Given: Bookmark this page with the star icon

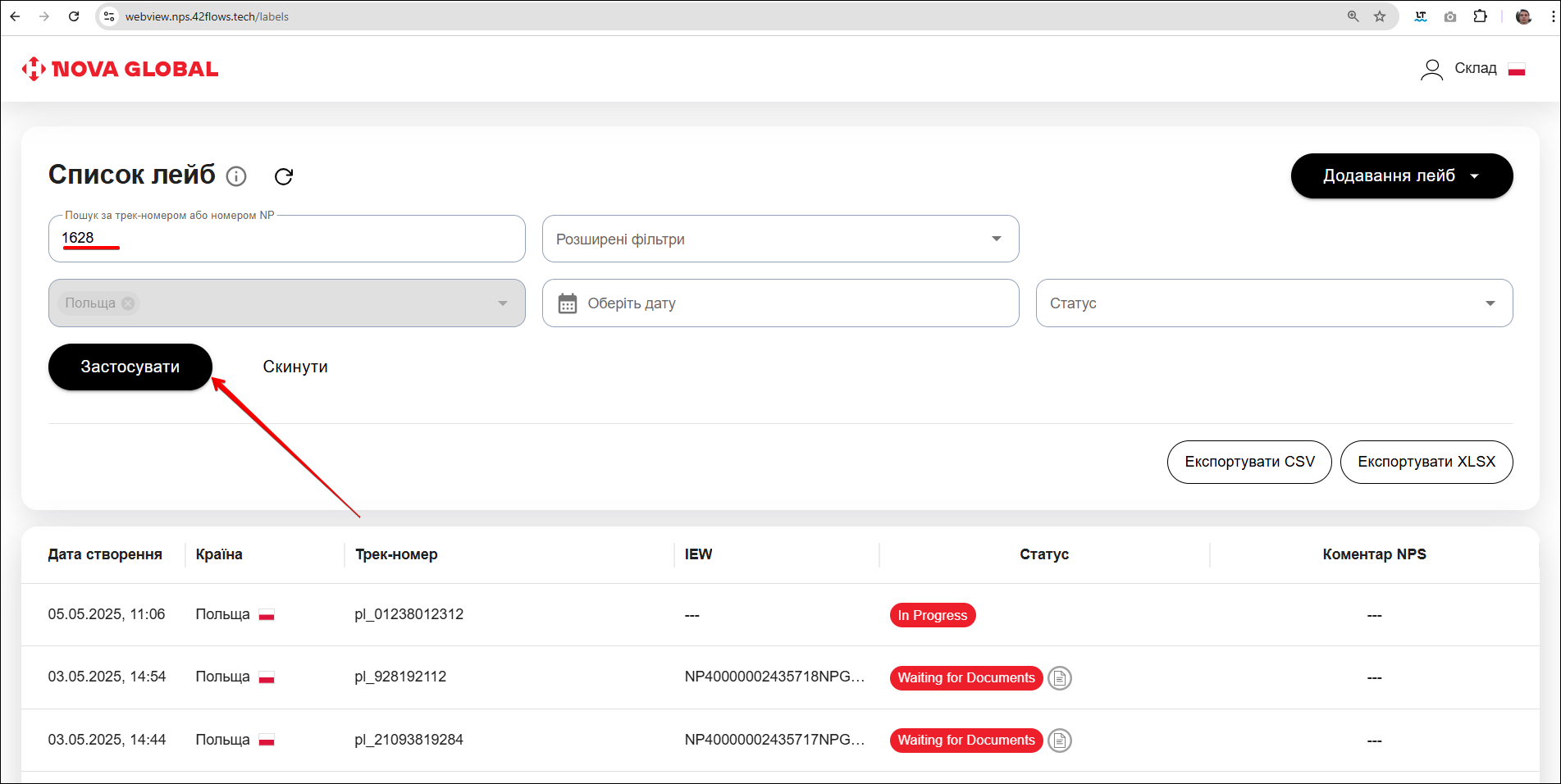Looking at the screenshot, I should pos(1380,16).
